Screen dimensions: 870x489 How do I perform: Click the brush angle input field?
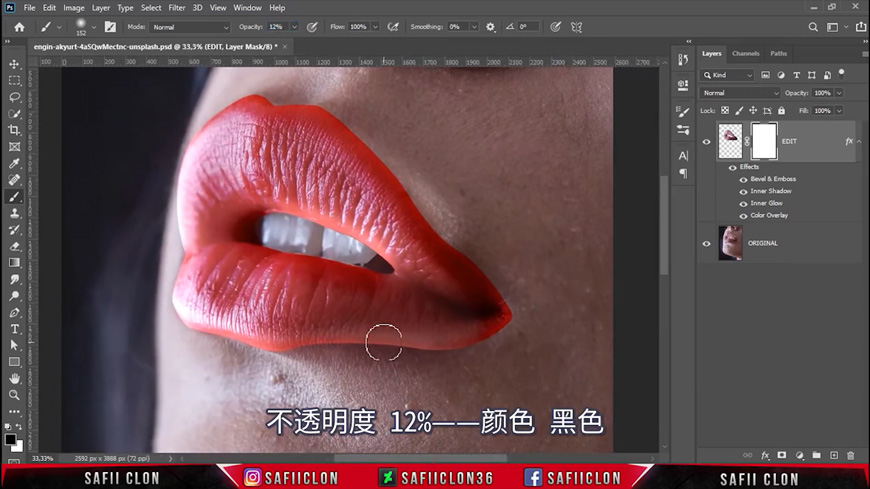(x=528, y=27)
